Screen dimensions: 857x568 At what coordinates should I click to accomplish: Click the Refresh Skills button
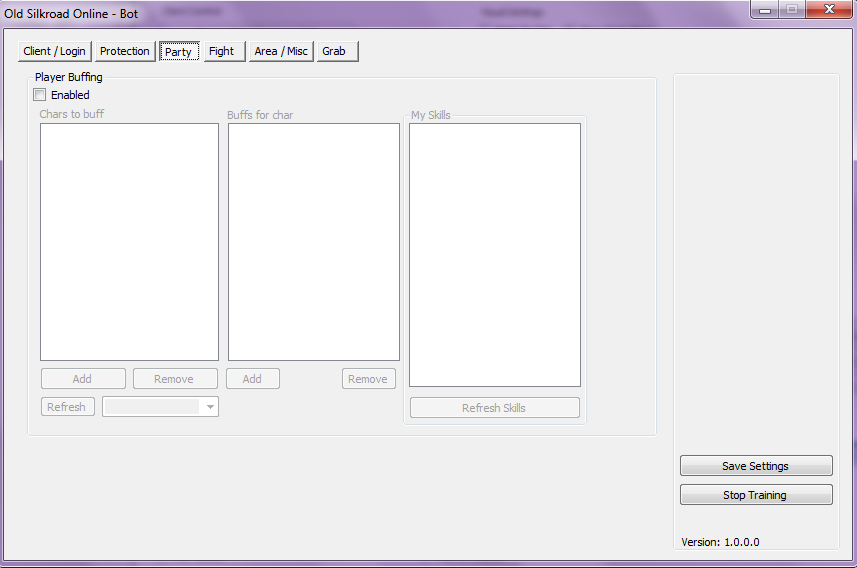click(495, 408)
